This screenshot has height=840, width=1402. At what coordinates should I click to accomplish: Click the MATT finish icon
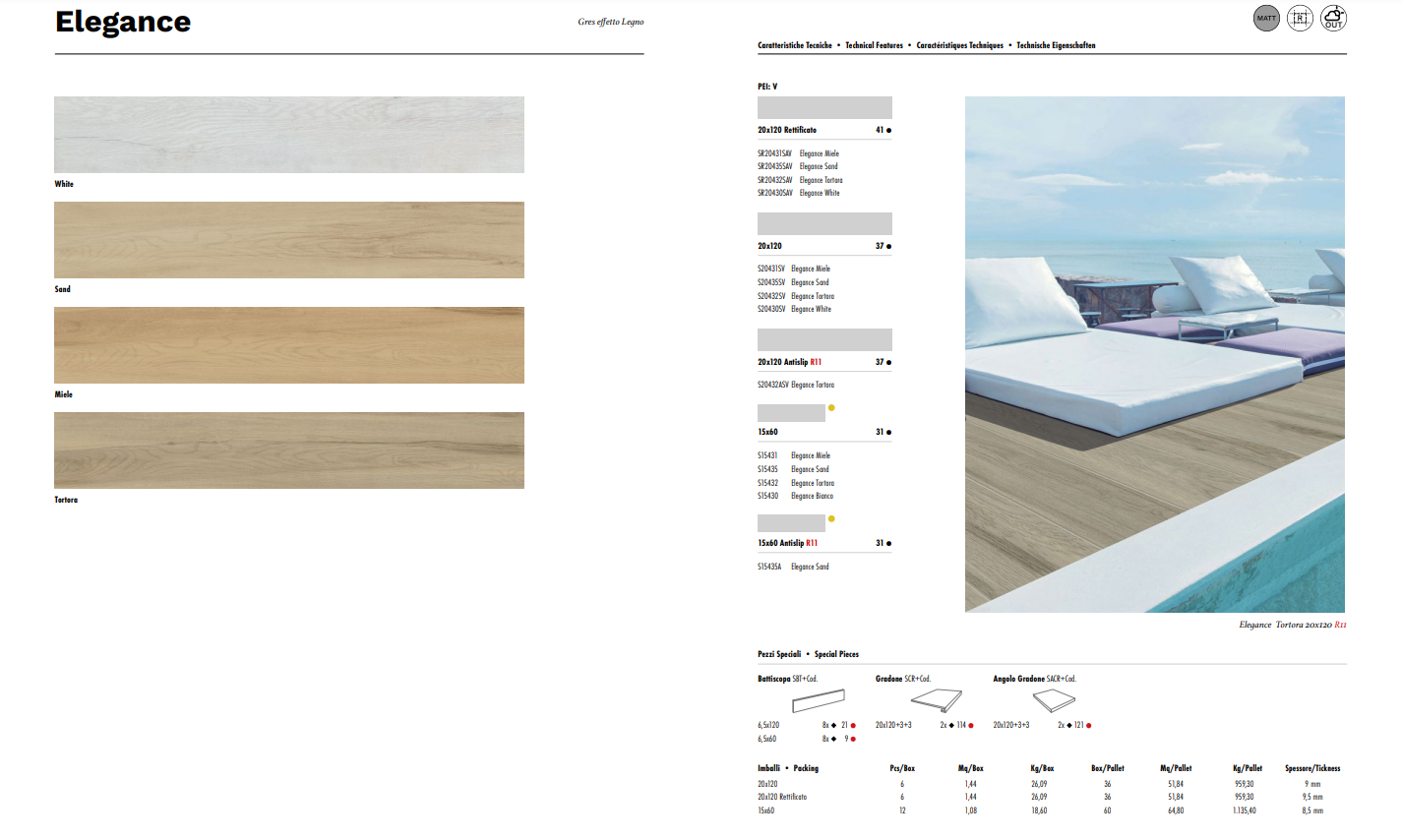(1266, 18)
